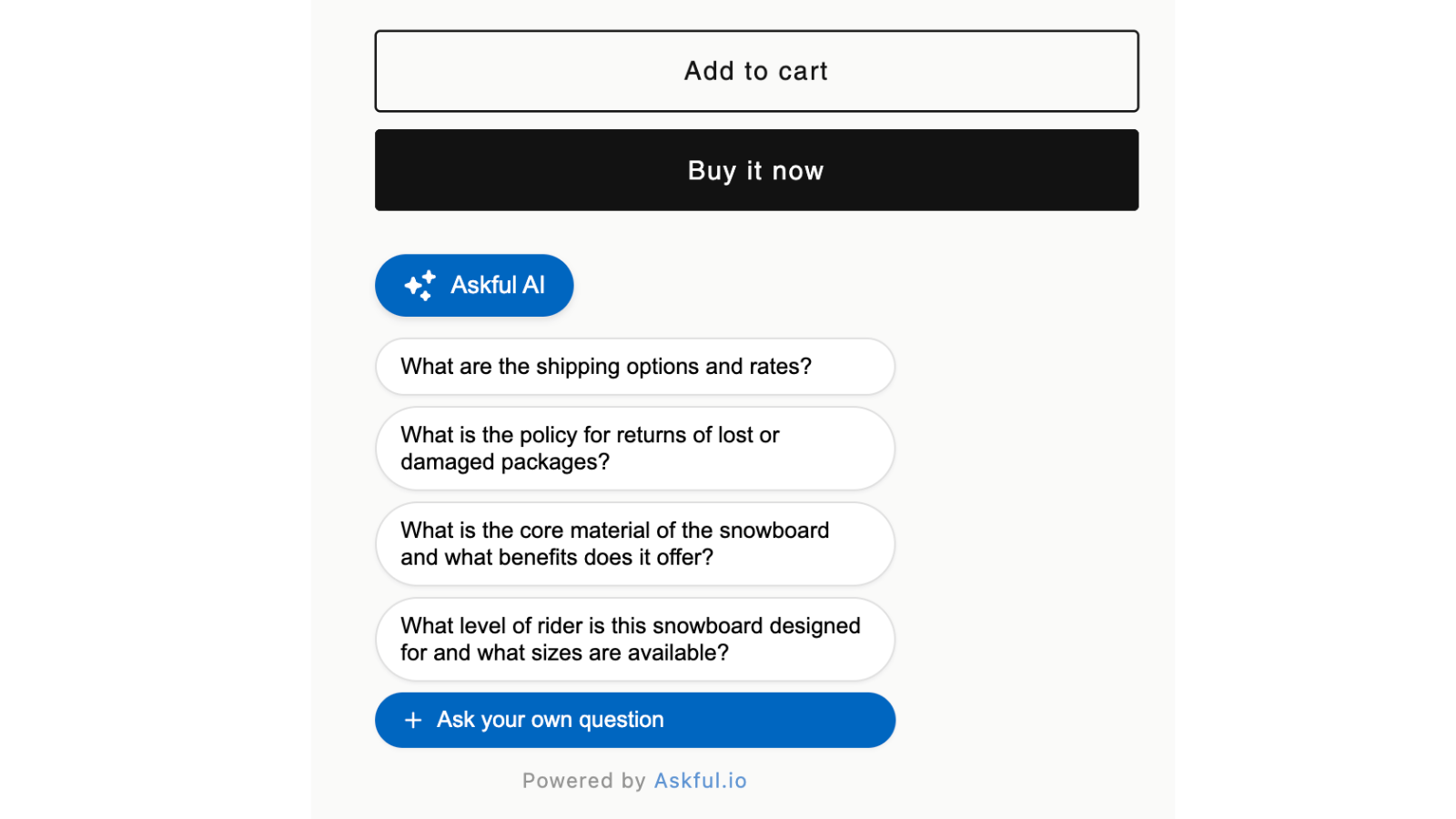The height and width of the screenshot is (819, 1456).
Task: Tap the black Buy it now checkout bar
Action: tap(756, 170)
